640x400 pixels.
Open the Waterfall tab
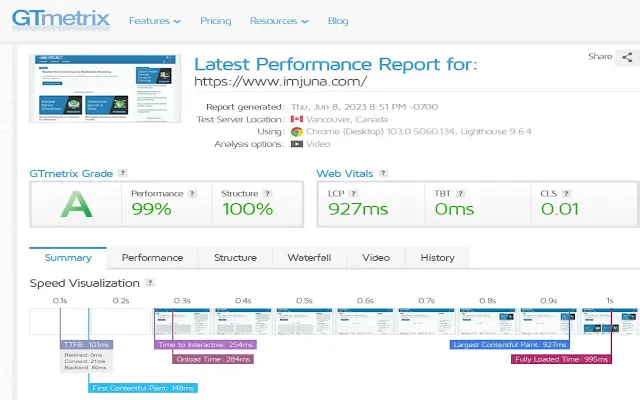click(309, 258)
